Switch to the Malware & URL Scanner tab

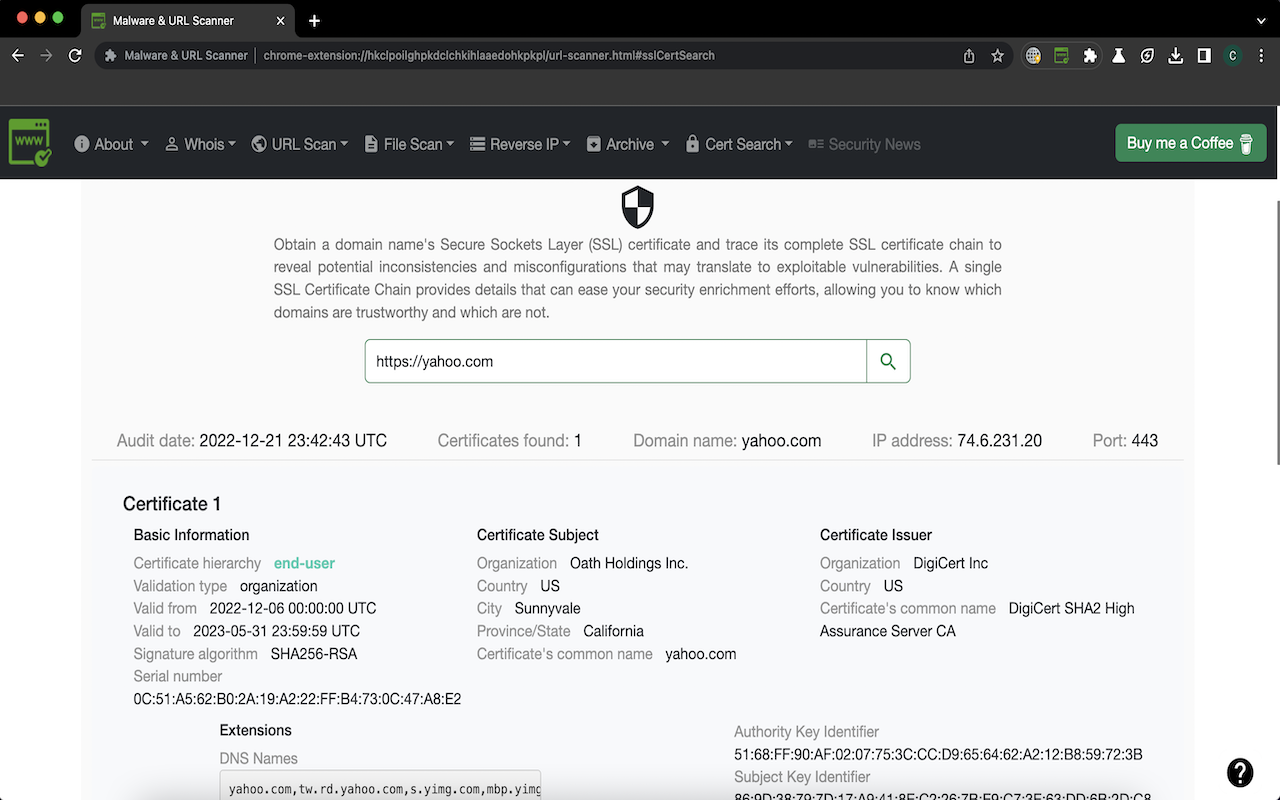click(x=175, y=20)
